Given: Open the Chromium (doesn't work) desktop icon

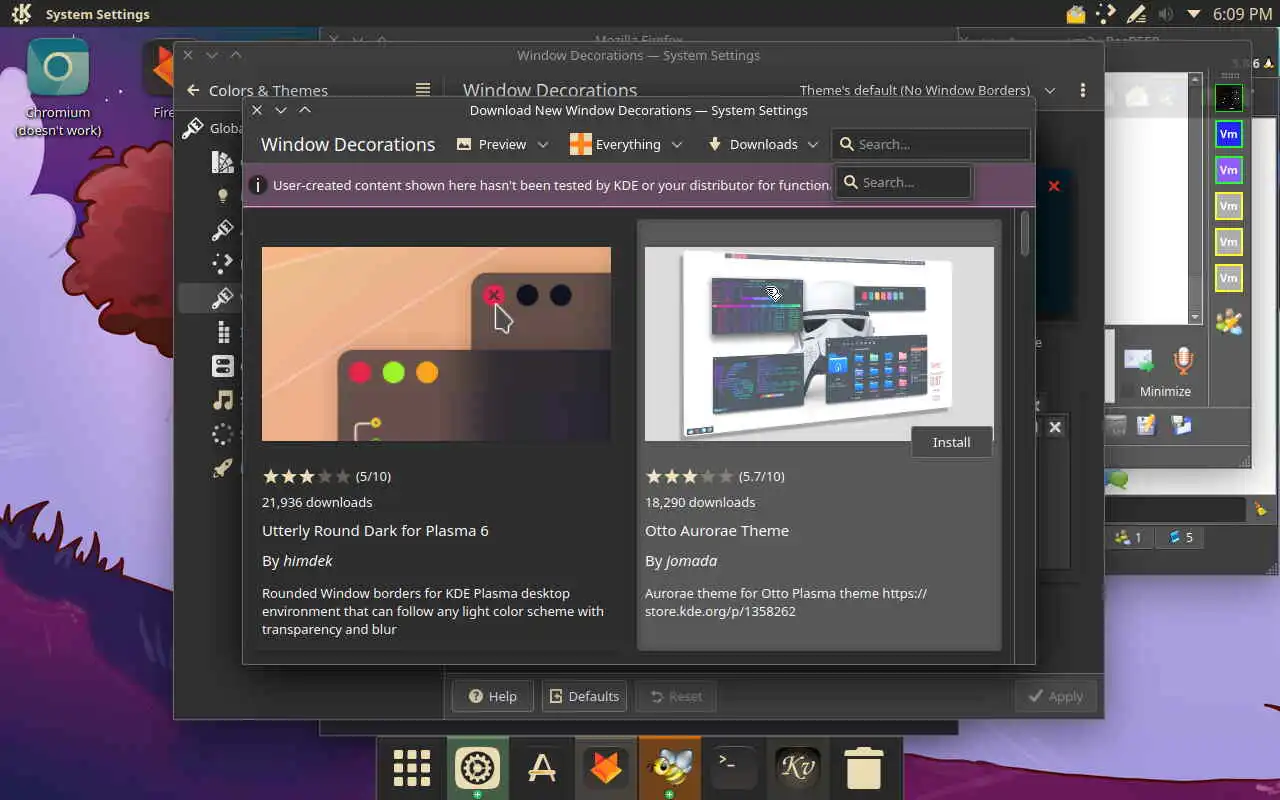Looking at the screenshot, I should pos(58,88).
